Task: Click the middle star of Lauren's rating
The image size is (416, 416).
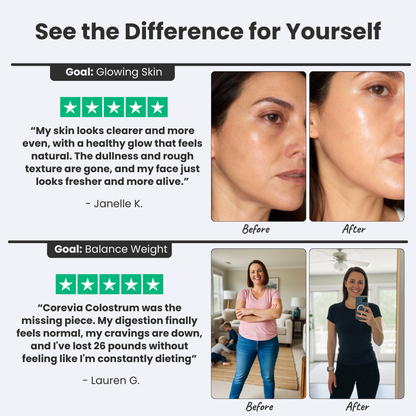Action: tap(109, 284)
